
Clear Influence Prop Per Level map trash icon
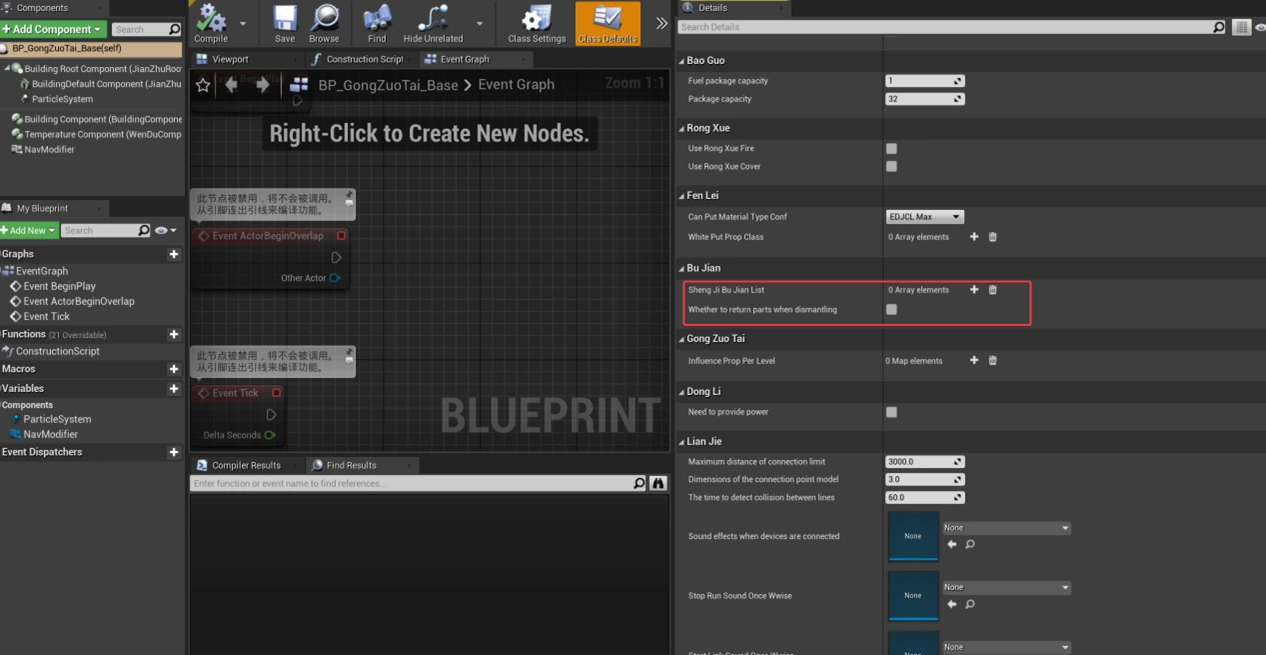pyautogui.click(x=993, y=360)
